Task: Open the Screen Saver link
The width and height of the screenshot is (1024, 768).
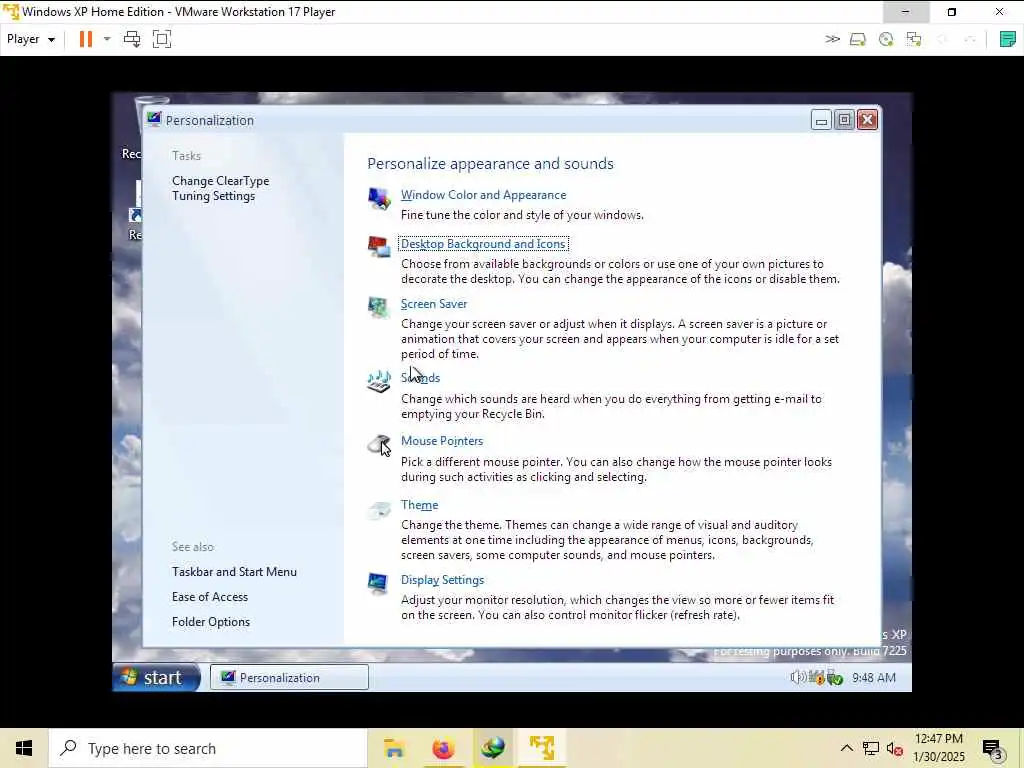Action: point(434,304)
